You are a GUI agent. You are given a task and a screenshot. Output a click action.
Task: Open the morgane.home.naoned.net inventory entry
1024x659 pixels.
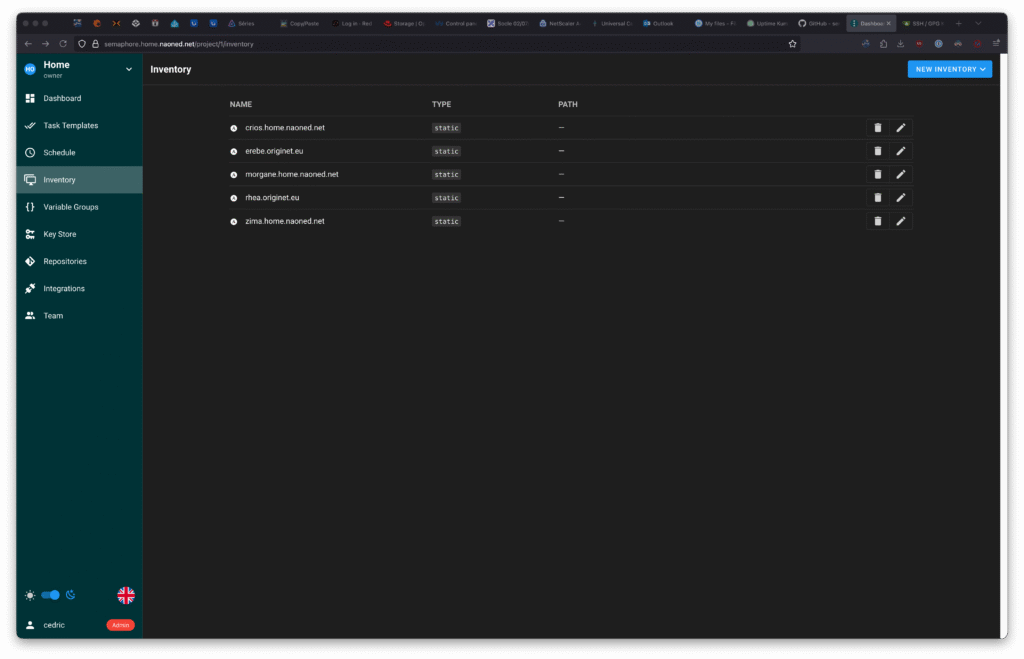click(x=291, y=174)
